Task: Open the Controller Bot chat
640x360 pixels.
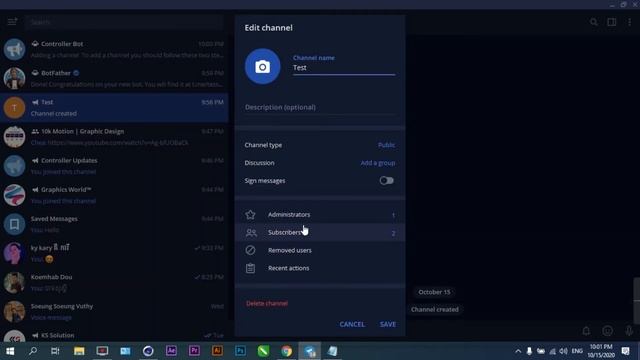Action: [114, 49]
